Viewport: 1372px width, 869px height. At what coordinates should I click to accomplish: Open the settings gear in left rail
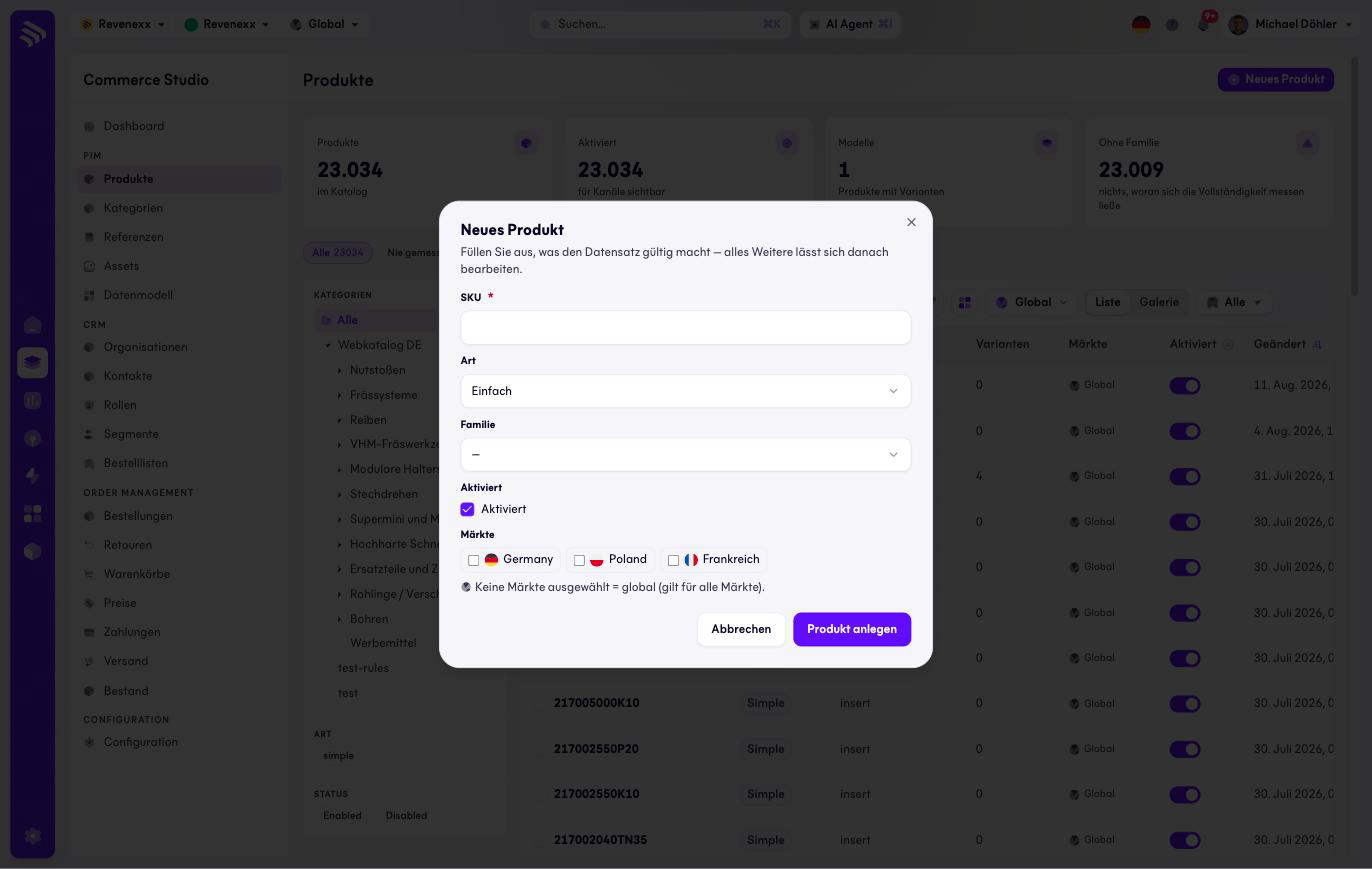pos(32,836)
